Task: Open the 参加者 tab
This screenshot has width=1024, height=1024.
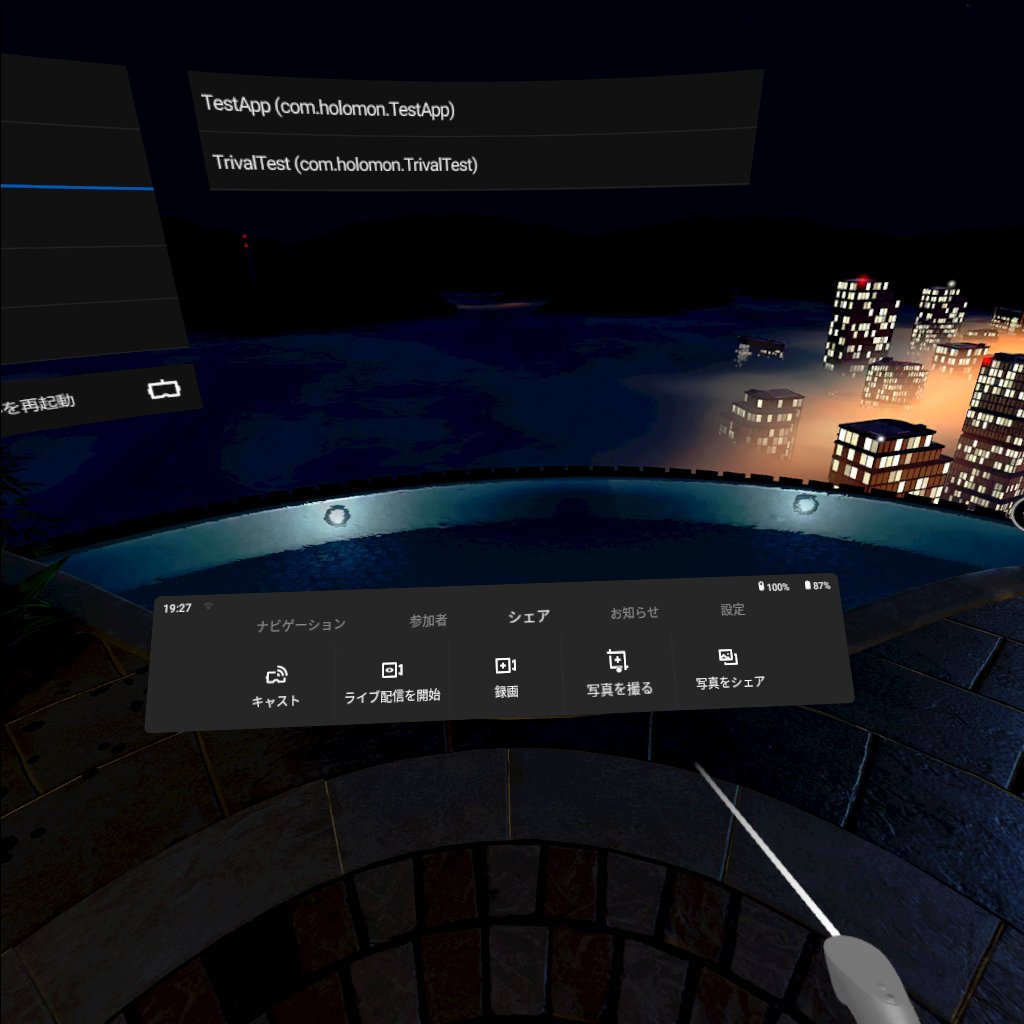Action: [x=428, y=620]
